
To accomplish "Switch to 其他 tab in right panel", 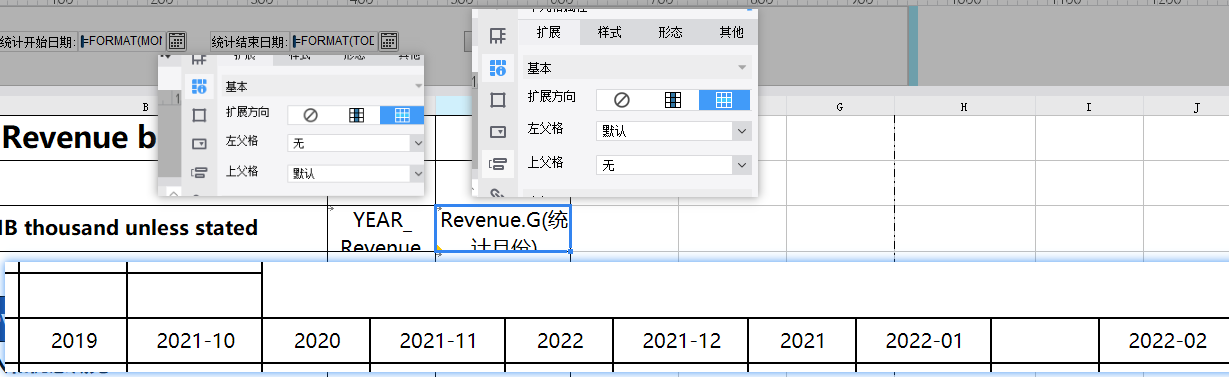I will coord(731,32).
